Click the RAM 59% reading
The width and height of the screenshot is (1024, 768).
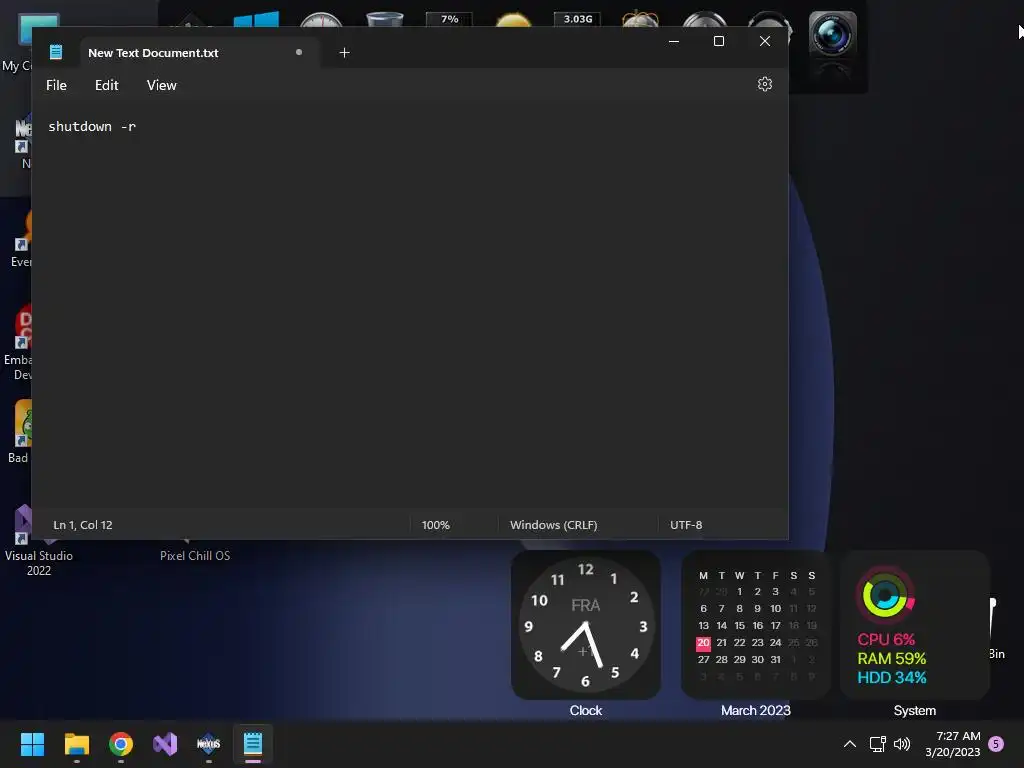point(891,658)
